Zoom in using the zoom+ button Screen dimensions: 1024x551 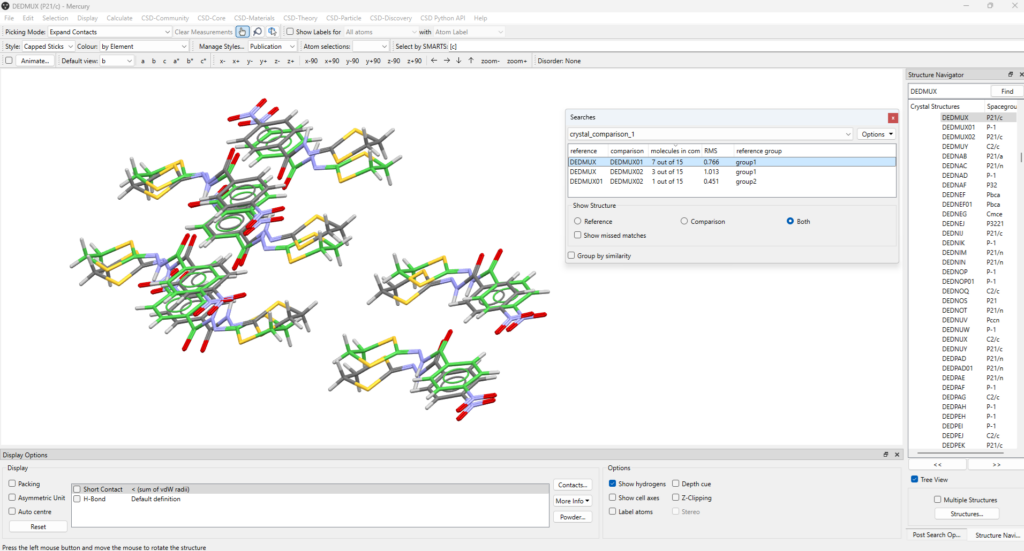(517, 61)
